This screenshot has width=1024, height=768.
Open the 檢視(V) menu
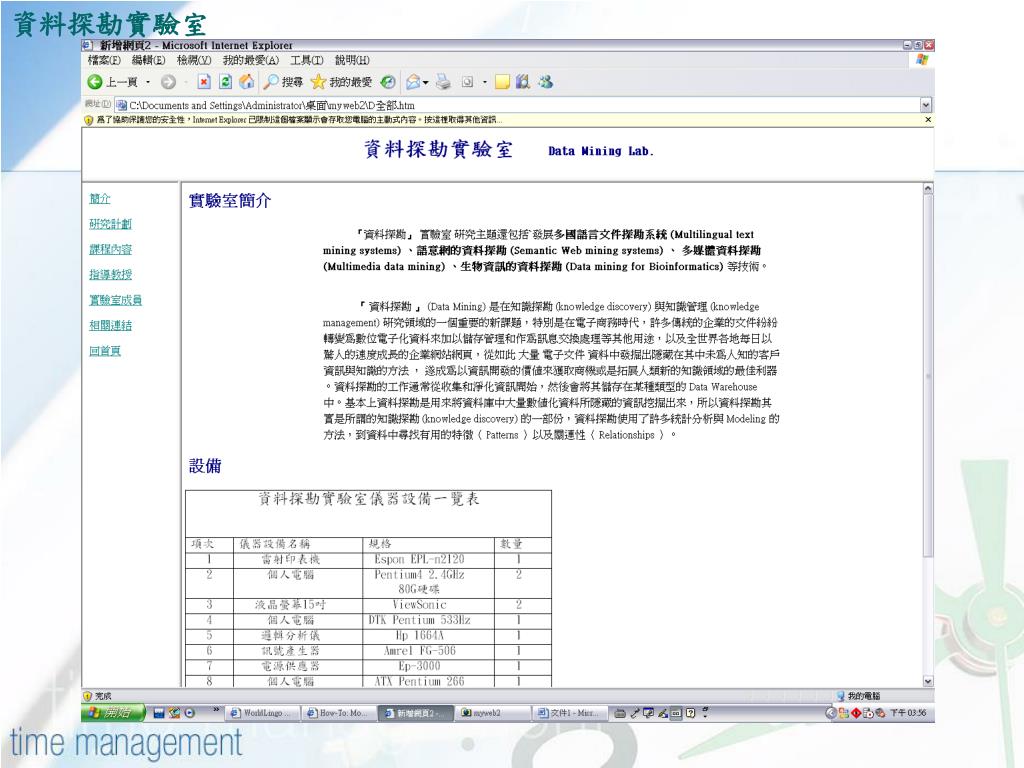coord(193,60)
